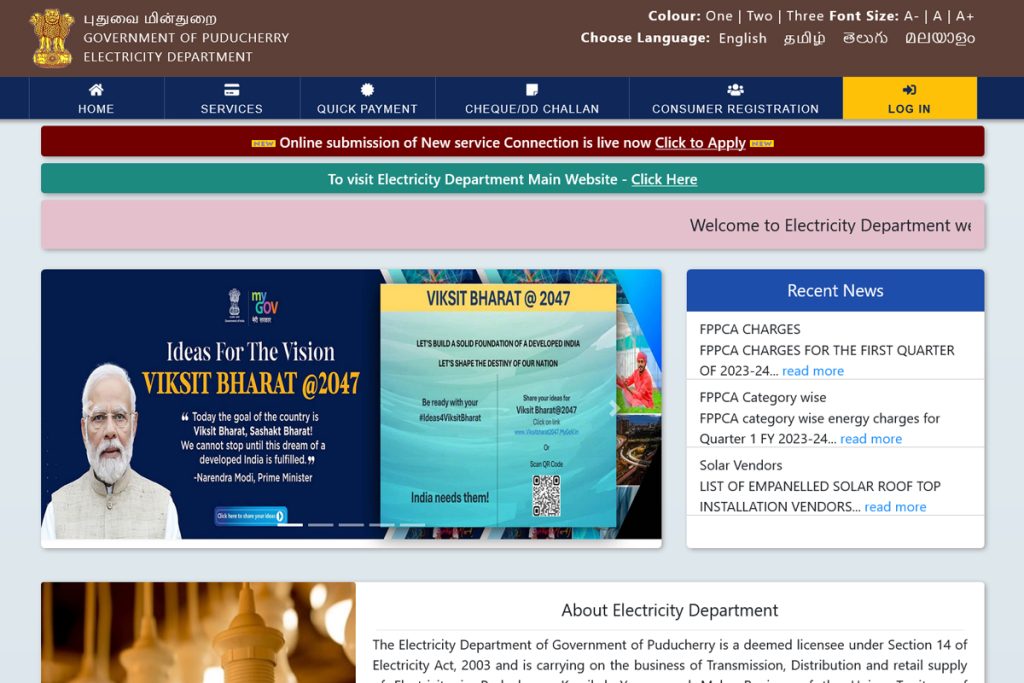Change language to മലയാളം
Image resolution: width=1024 pixels, height=683 pixels.
coord(939,38)
